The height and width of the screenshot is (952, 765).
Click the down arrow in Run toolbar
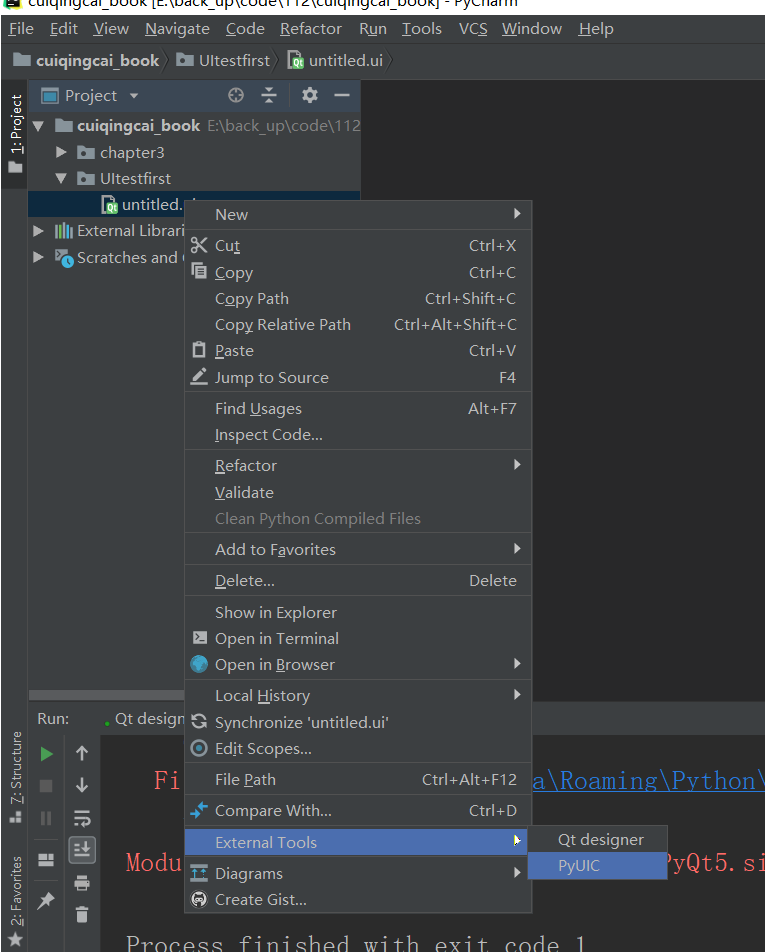coord(82,785)
